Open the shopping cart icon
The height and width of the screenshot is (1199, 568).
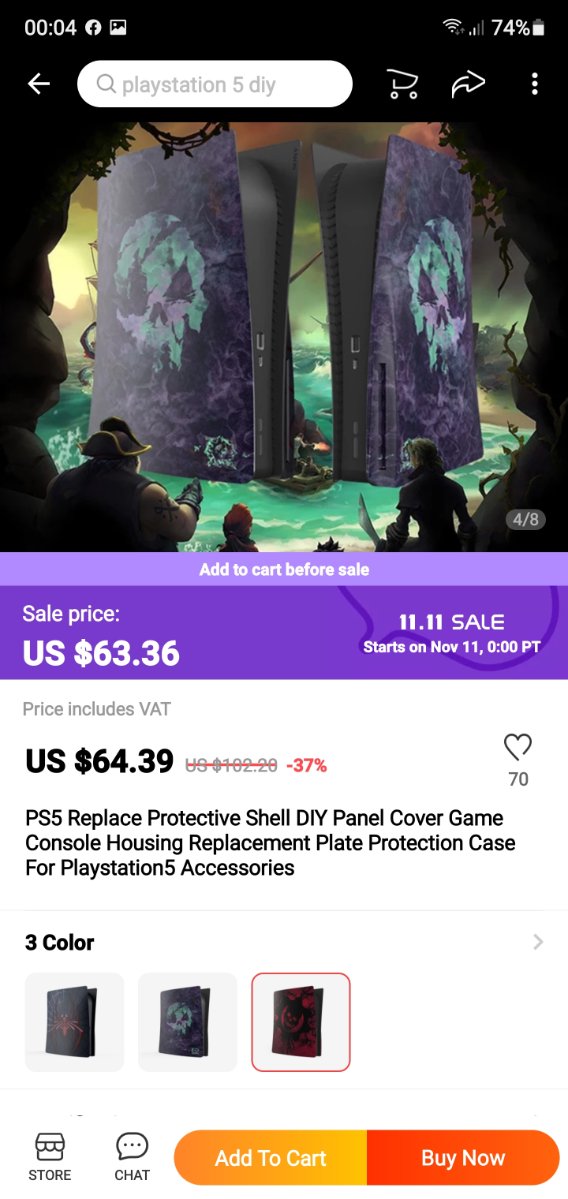click(402, 84)
